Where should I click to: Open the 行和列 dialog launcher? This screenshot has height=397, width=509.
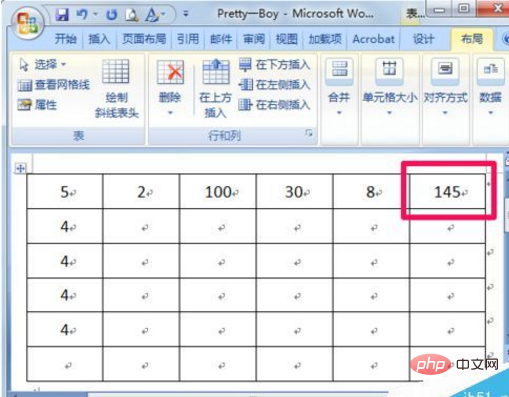coord(309,134)
